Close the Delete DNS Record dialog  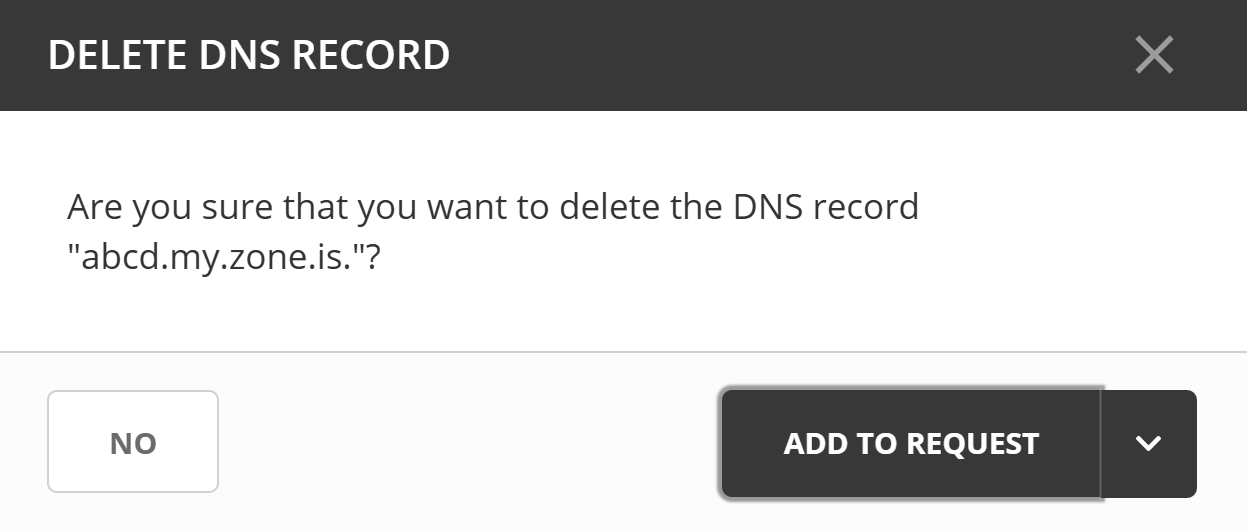(1154, 55)
